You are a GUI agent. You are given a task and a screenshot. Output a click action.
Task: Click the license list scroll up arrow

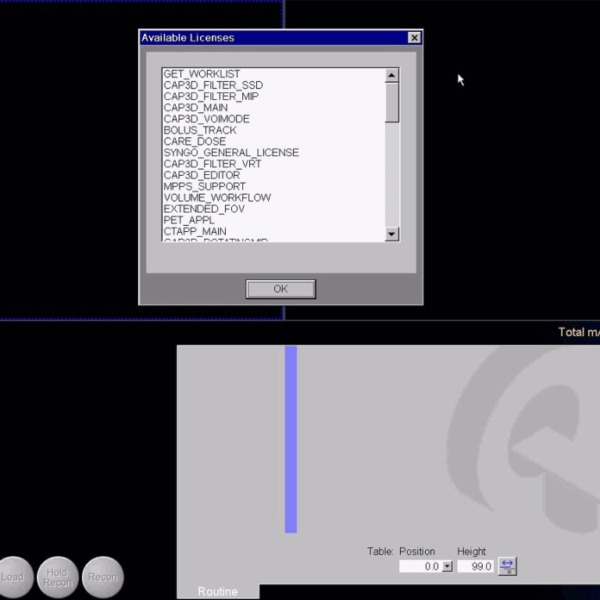click(x=392, y=75)
